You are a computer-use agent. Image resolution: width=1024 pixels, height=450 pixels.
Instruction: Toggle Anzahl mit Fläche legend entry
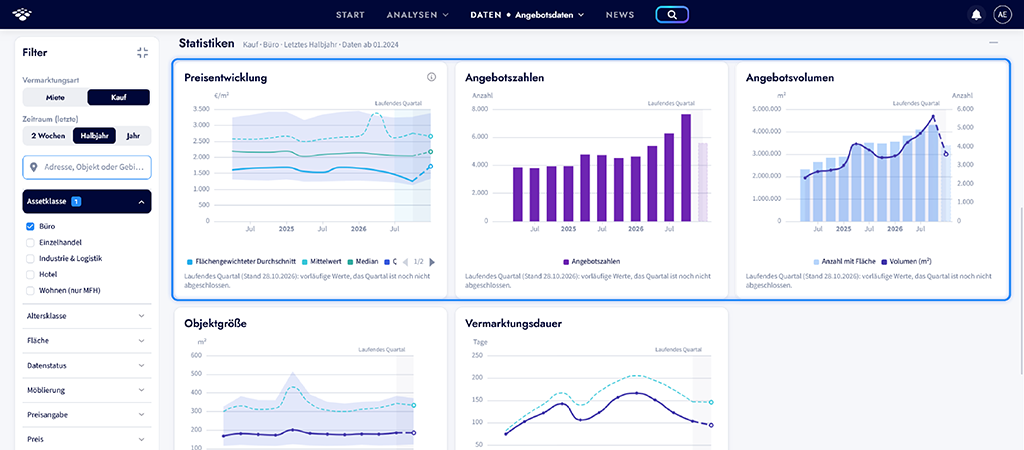tap(843, 261)
